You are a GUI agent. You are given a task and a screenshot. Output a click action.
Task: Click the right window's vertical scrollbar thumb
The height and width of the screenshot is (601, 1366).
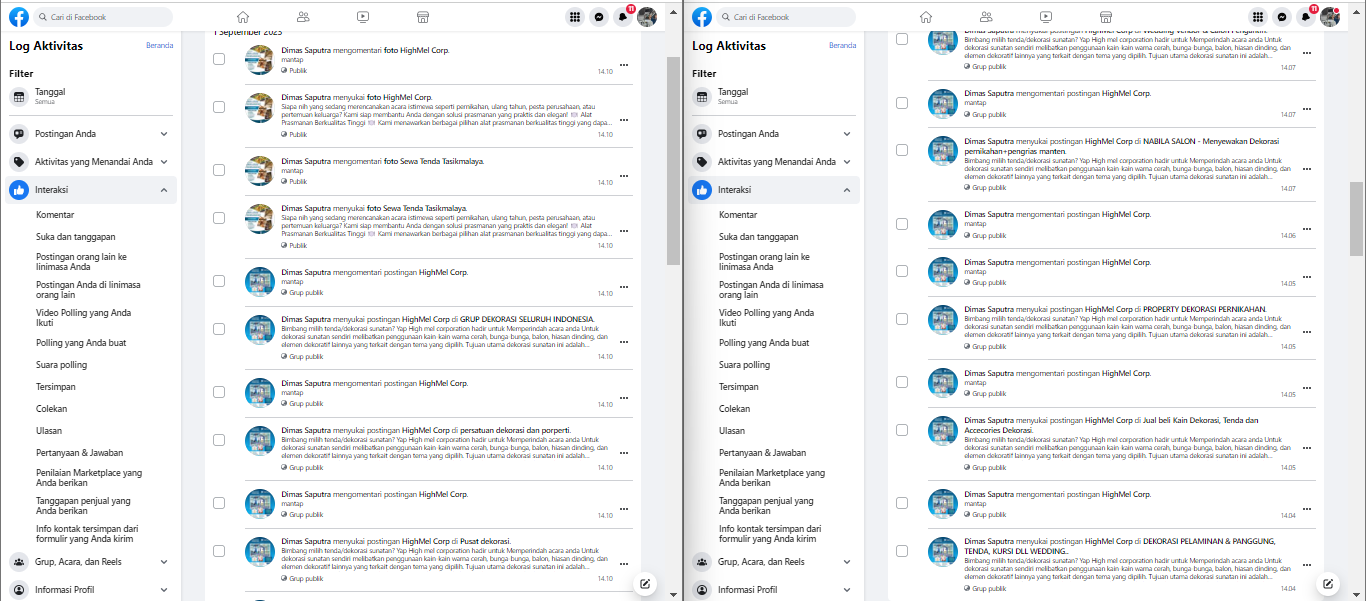1356,218
